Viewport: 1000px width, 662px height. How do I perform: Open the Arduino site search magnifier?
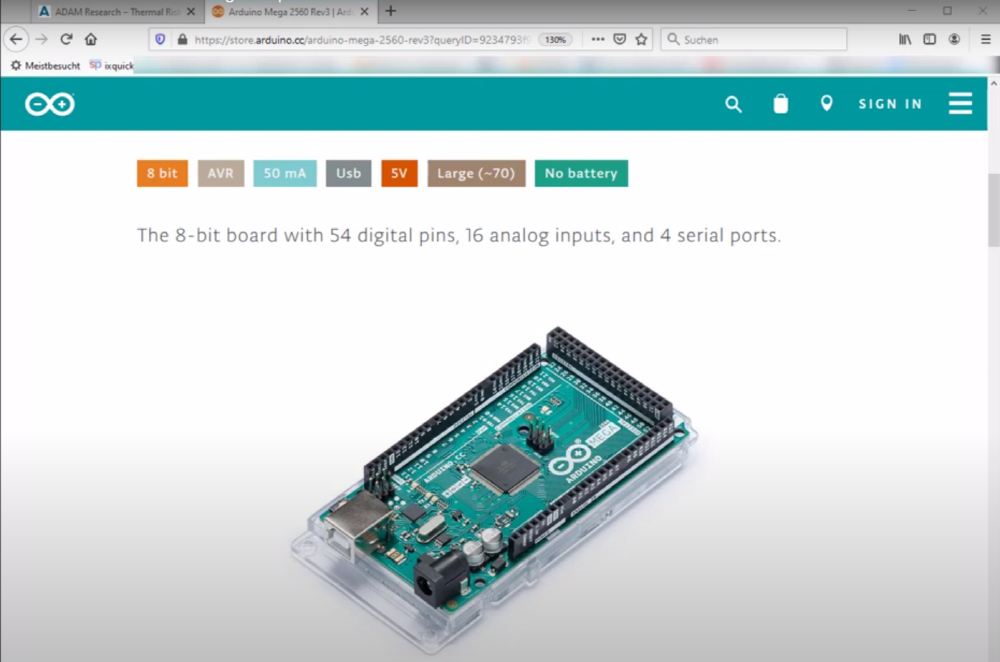tap(733, 104)
